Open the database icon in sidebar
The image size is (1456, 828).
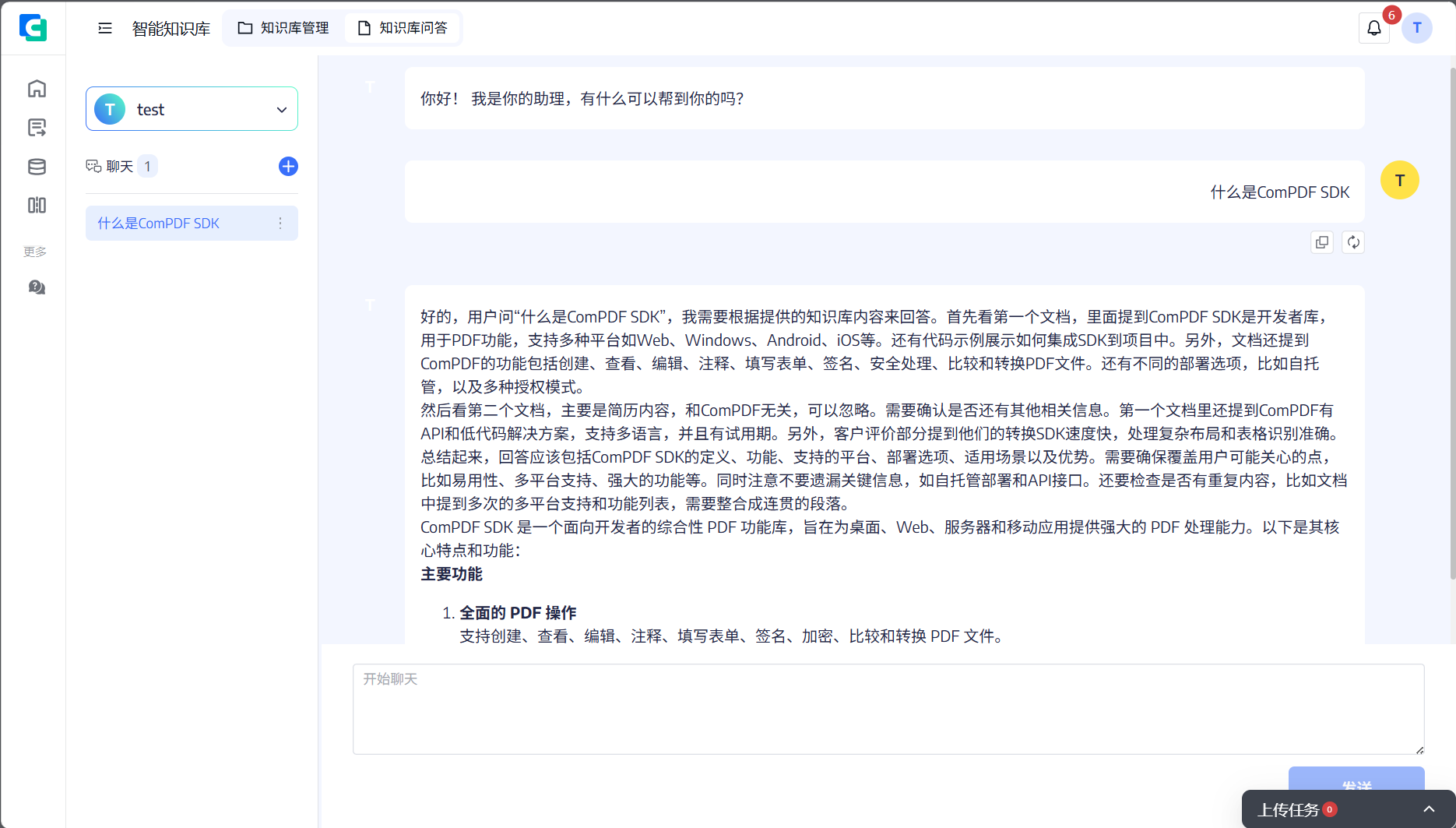pos(37,166)
